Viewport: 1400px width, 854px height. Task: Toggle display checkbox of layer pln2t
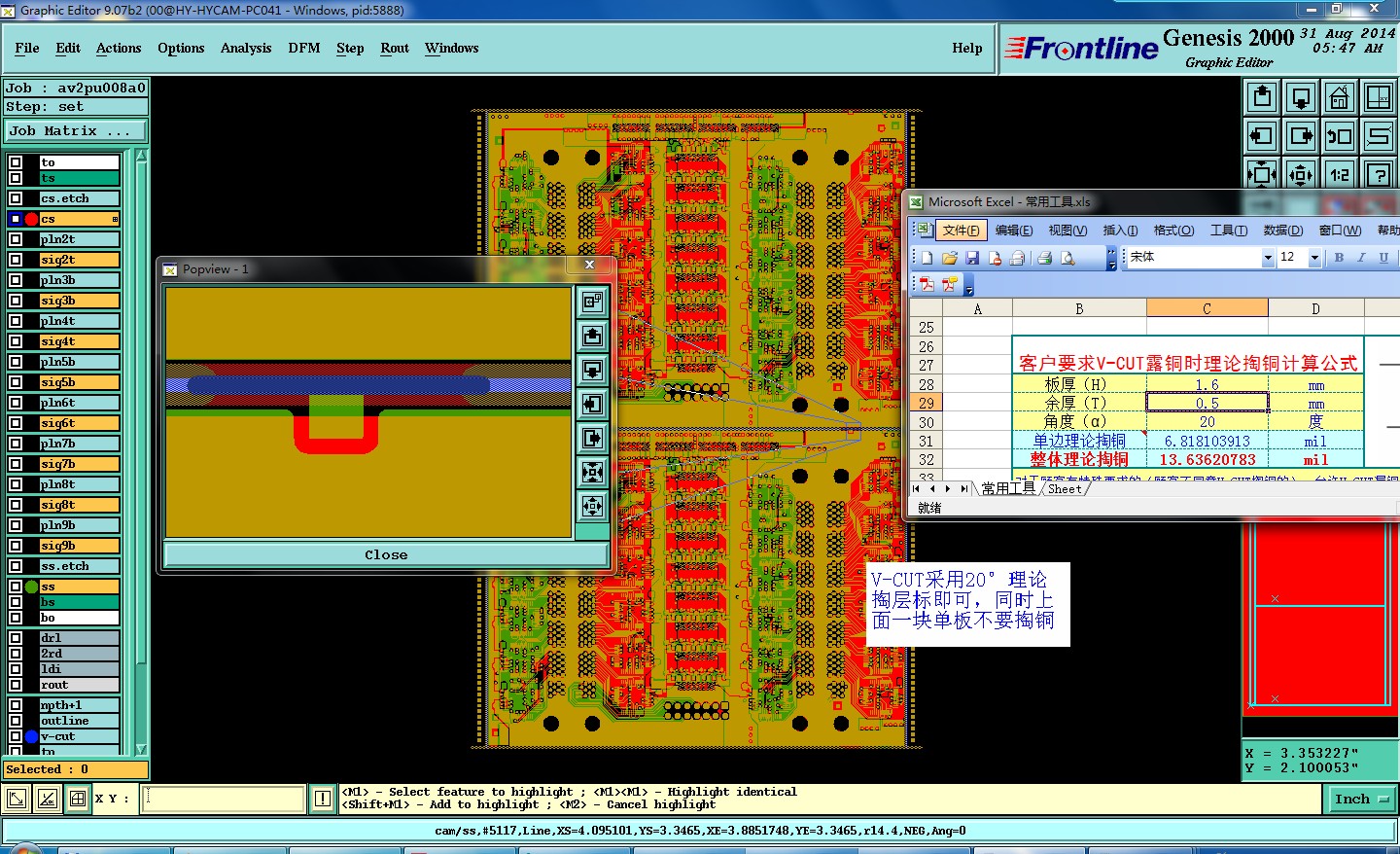tap(16, 239)
